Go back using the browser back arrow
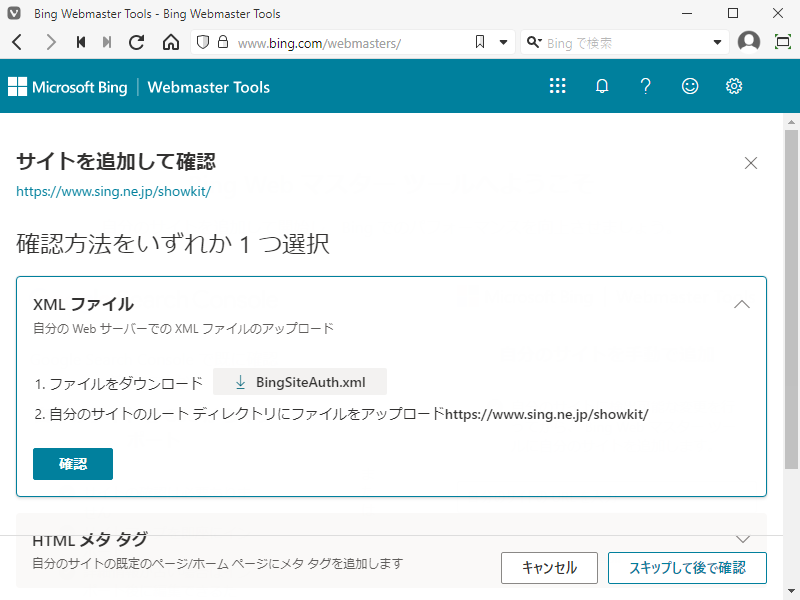The width and height of the screenshot is (800, 600). coord(17,42)
